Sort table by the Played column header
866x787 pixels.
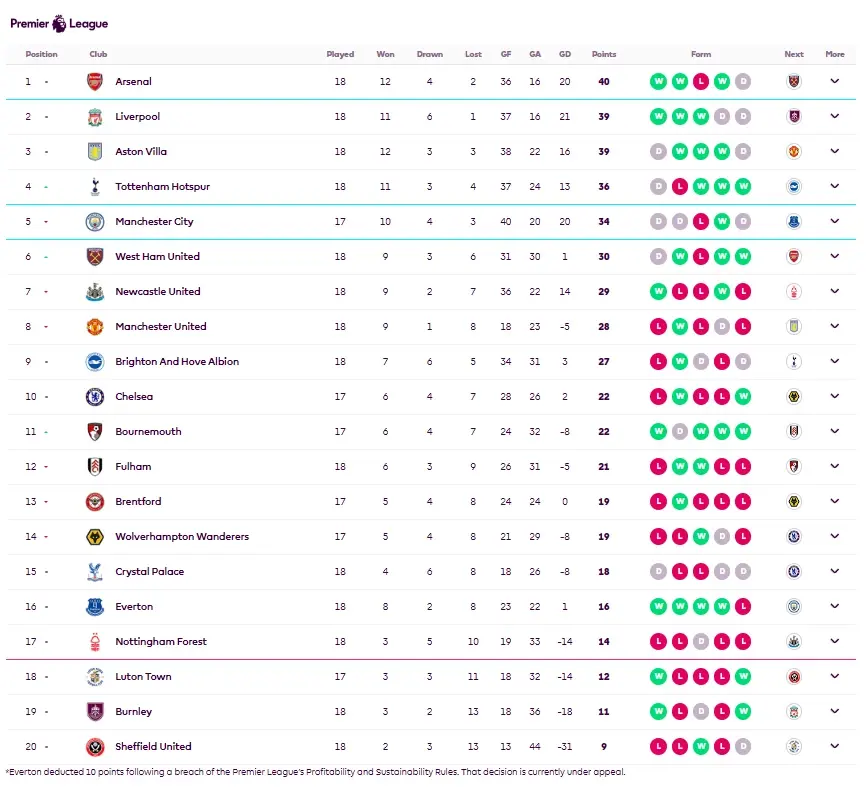tap(340, 54)
